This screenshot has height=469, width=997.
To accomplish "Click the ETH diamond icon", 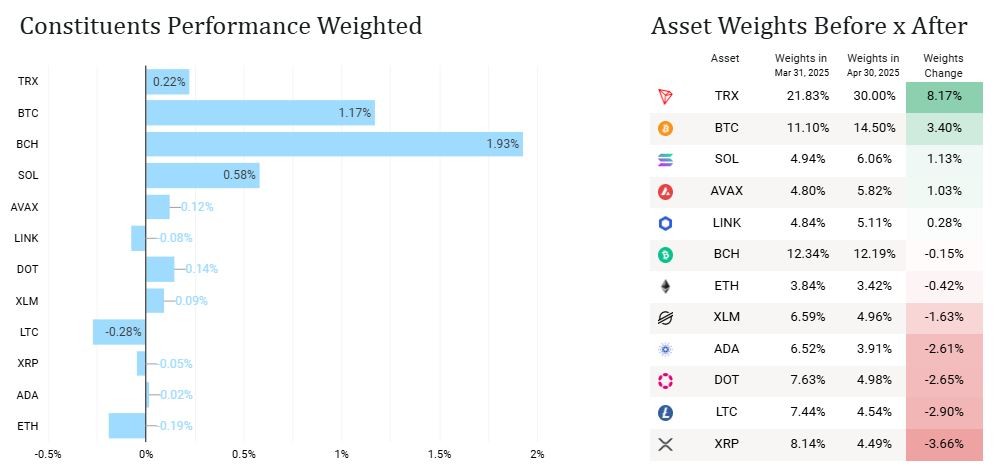I will (x=666, y=287).
